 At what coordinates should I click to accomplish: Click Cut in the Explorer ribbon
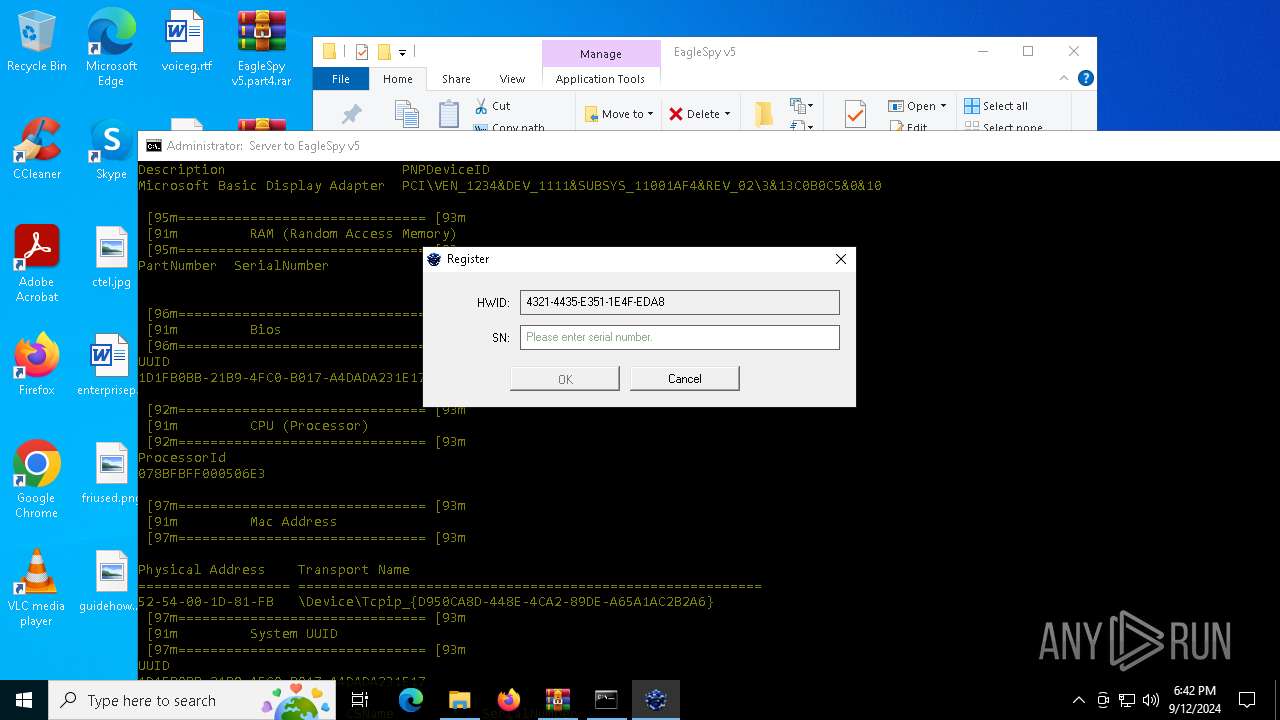(x=493, y=105)
